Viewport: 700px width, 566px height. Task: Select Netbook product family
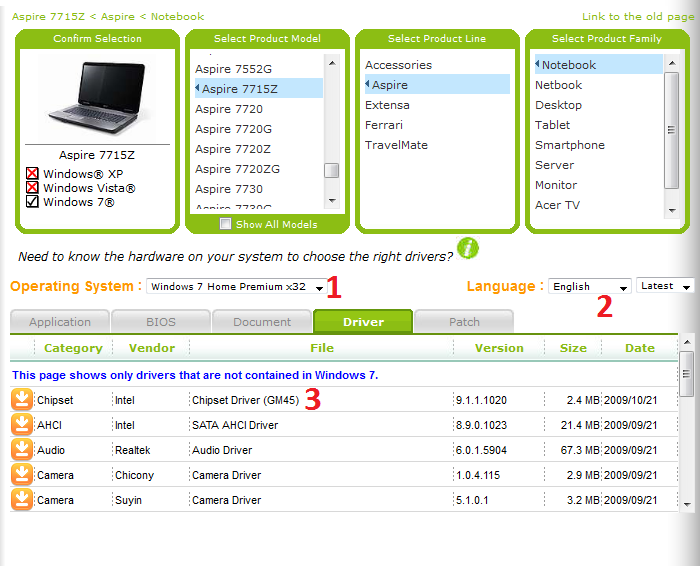point(558,85)
